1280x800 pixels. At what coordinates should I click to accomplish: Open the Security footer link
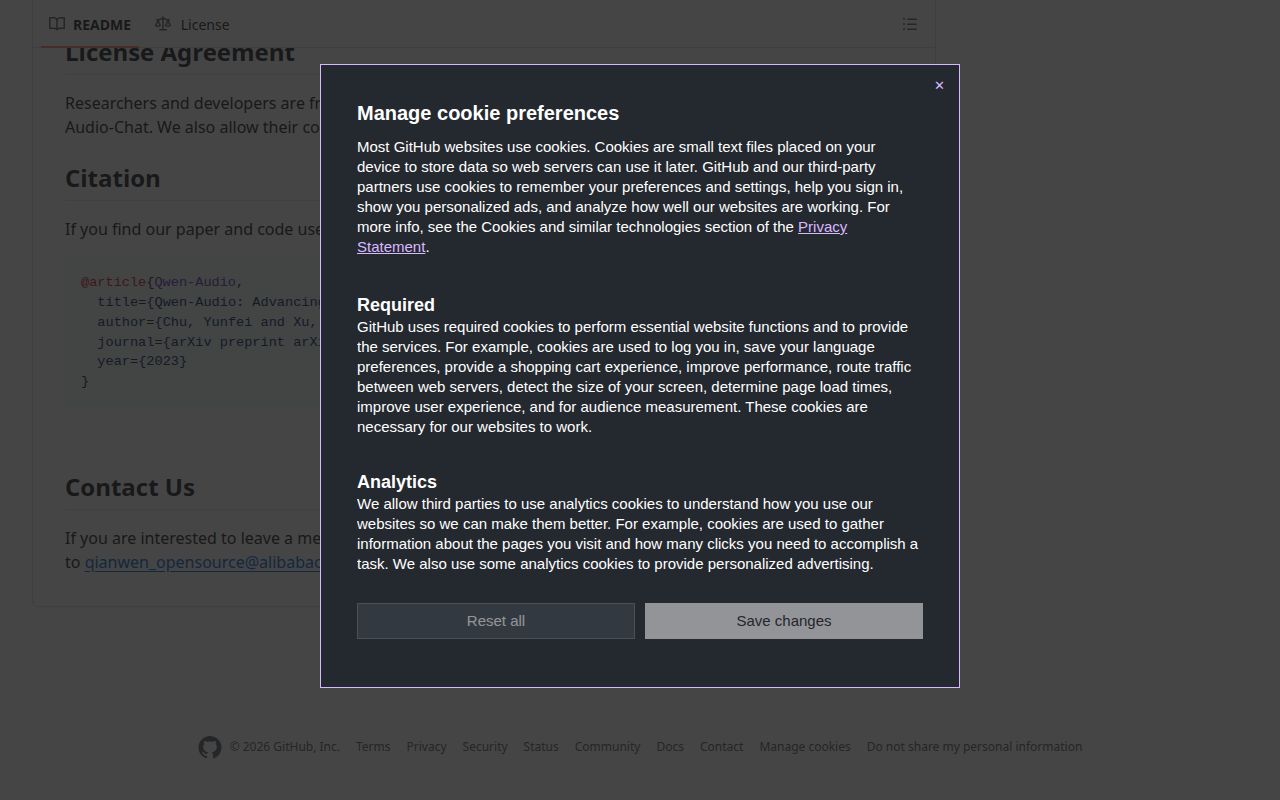click(485, 747)
